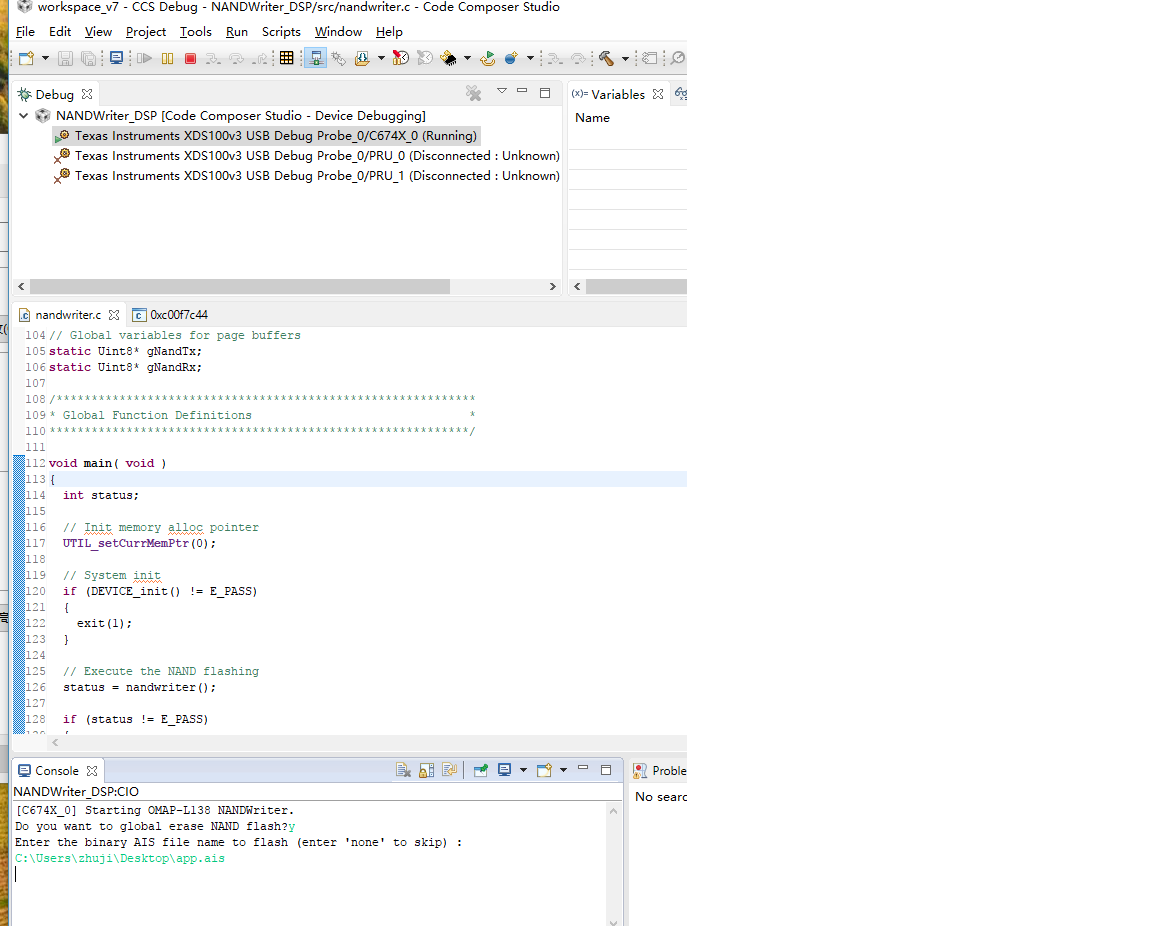Click the Clear Console icon
1152x926 pixels.
click(x=403, y=770)
